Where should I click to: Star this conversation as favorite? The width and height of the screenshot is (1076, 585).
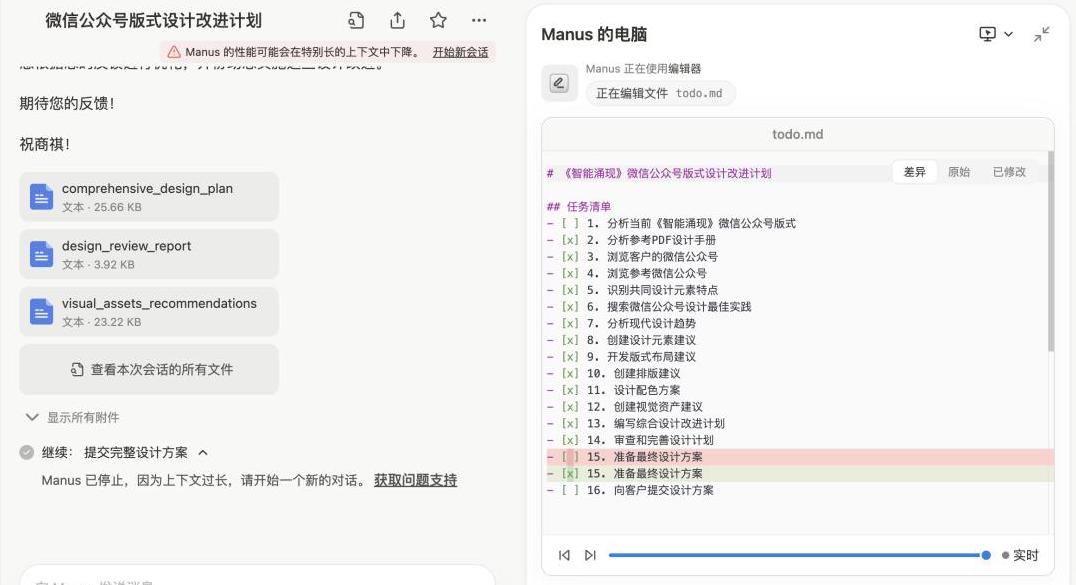click(x=438, y=21)
